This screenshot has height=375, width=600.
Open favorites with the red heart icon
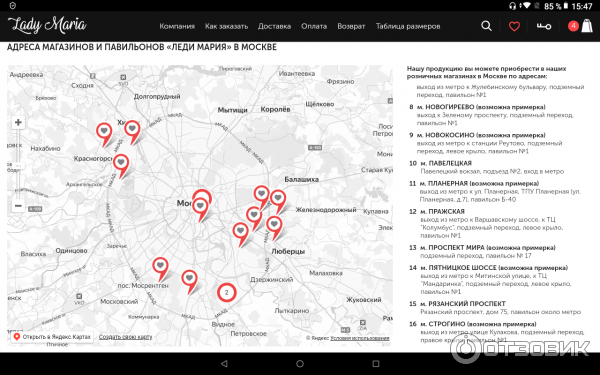pyautogui.click(x=514, y=26)
